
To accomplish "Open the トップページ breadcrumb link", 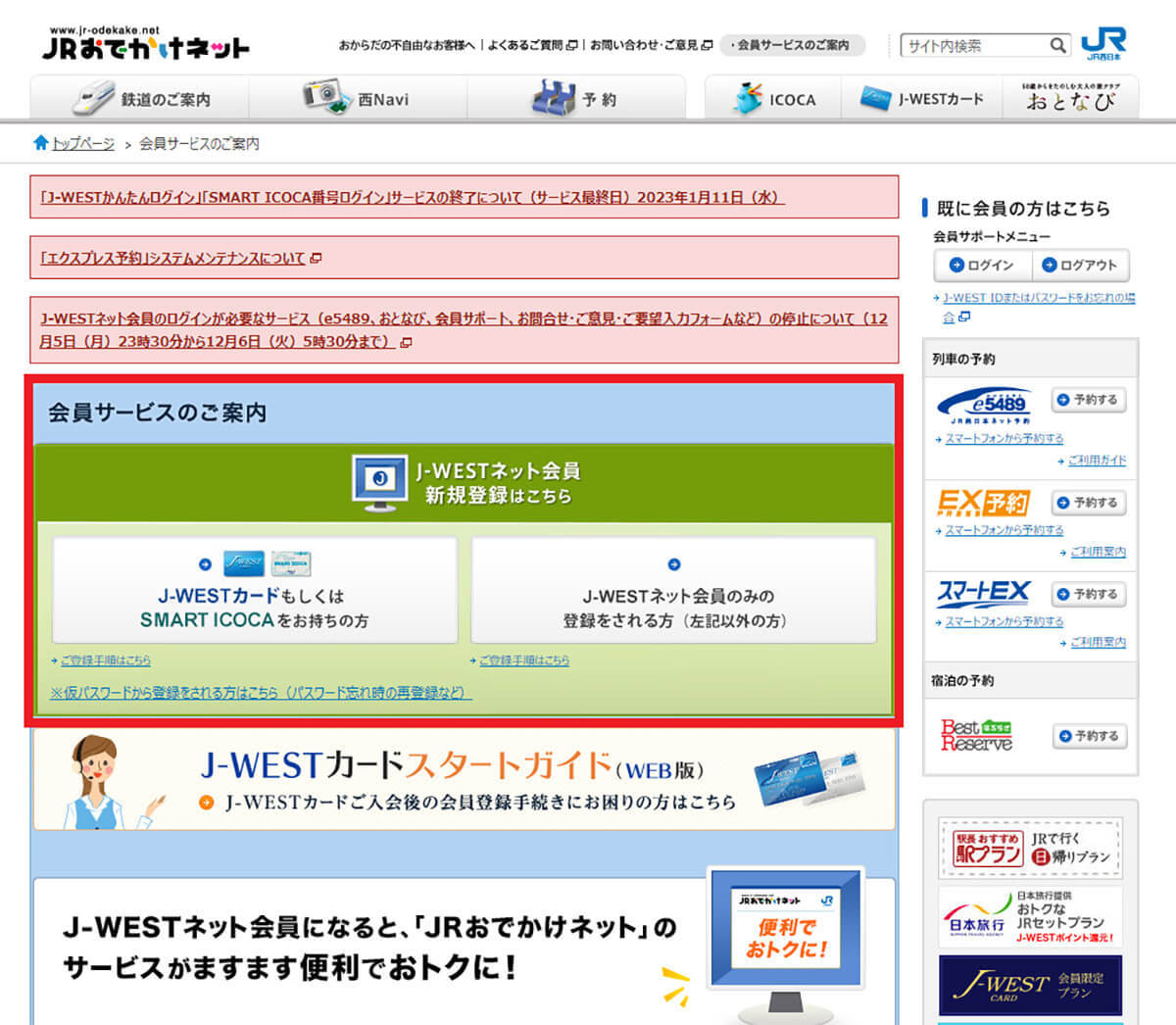I will point(82,143).
